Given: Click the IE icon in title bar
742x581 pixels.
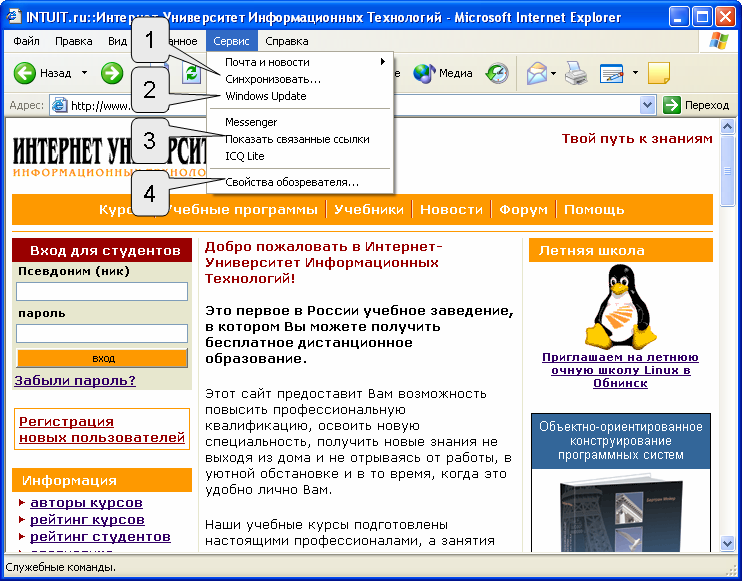Looking at the screenshot, I should click(x=14, y=17).
